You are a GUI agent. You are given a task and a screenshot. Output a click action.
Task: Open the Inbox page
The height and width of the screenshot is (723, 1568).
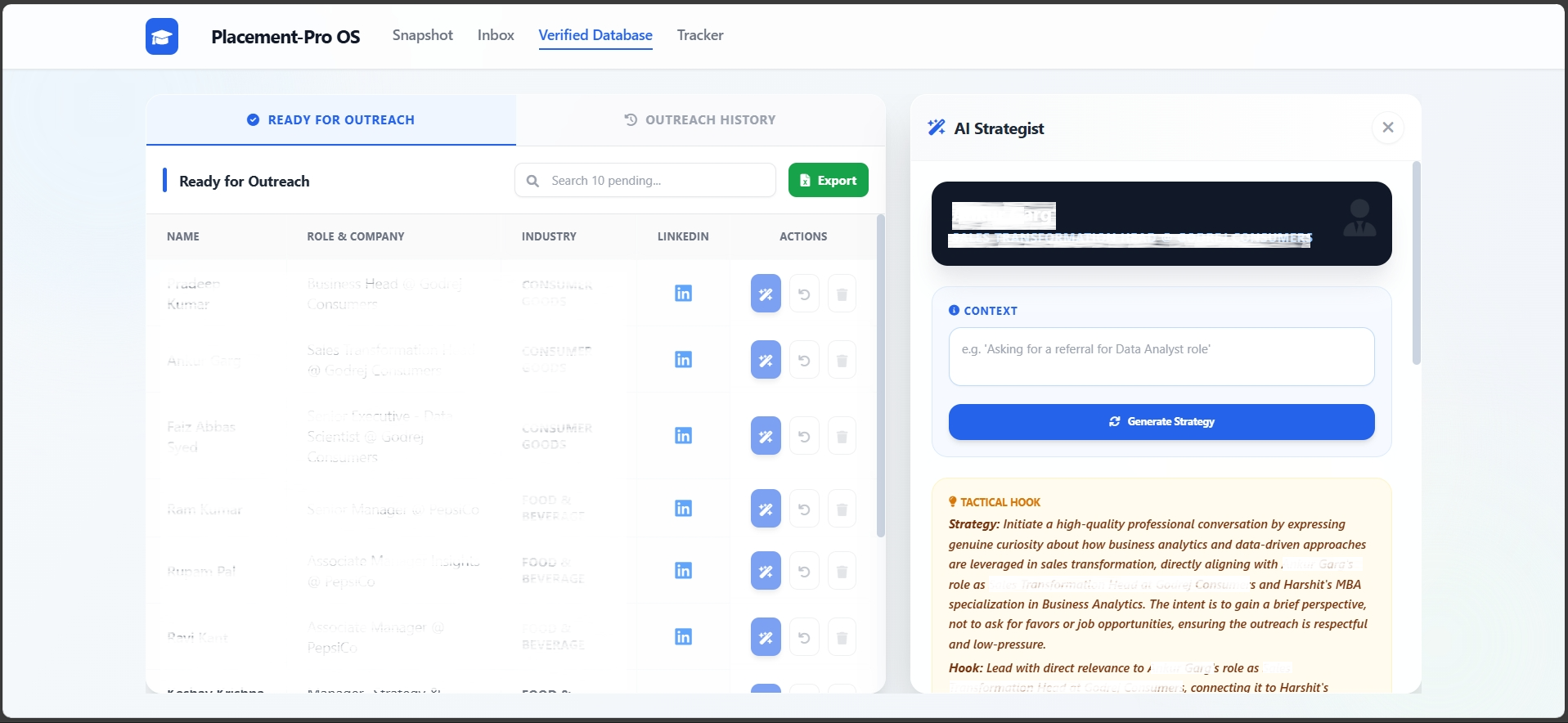[x=496, y=35]
